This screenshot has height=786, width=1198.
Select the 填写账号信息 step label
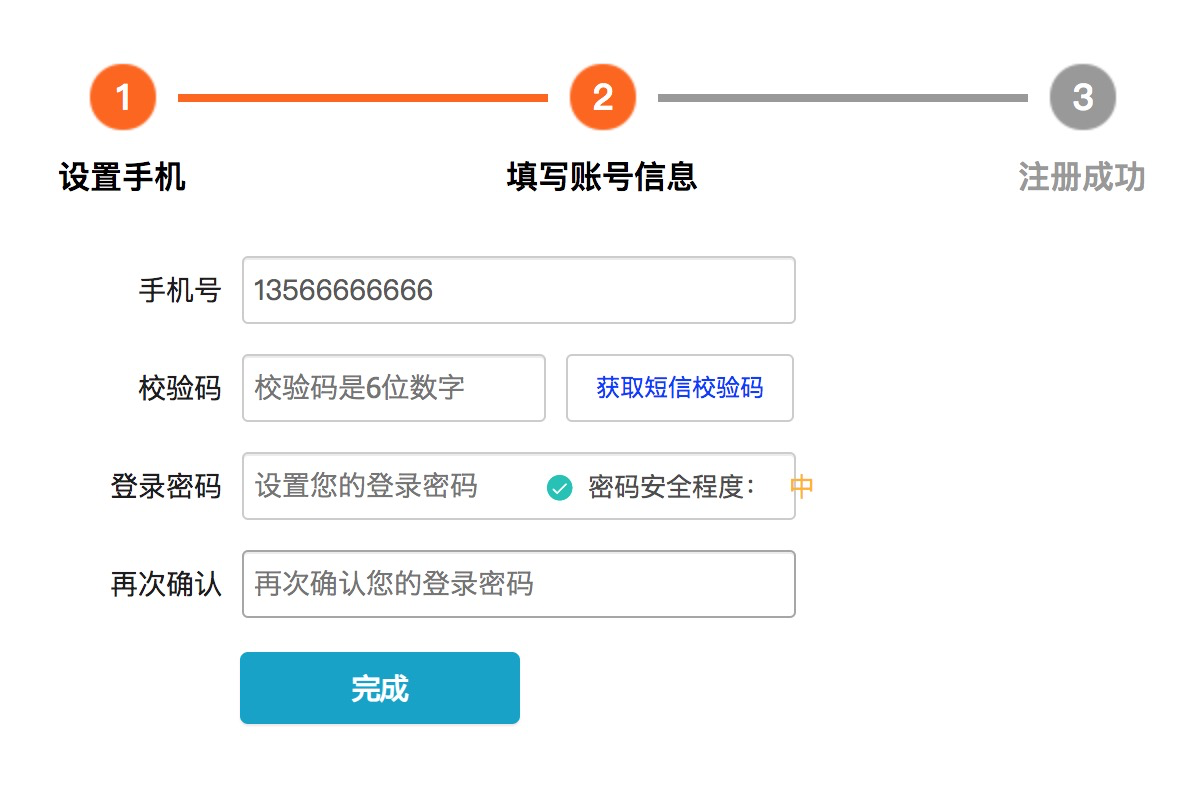point(602,177)
